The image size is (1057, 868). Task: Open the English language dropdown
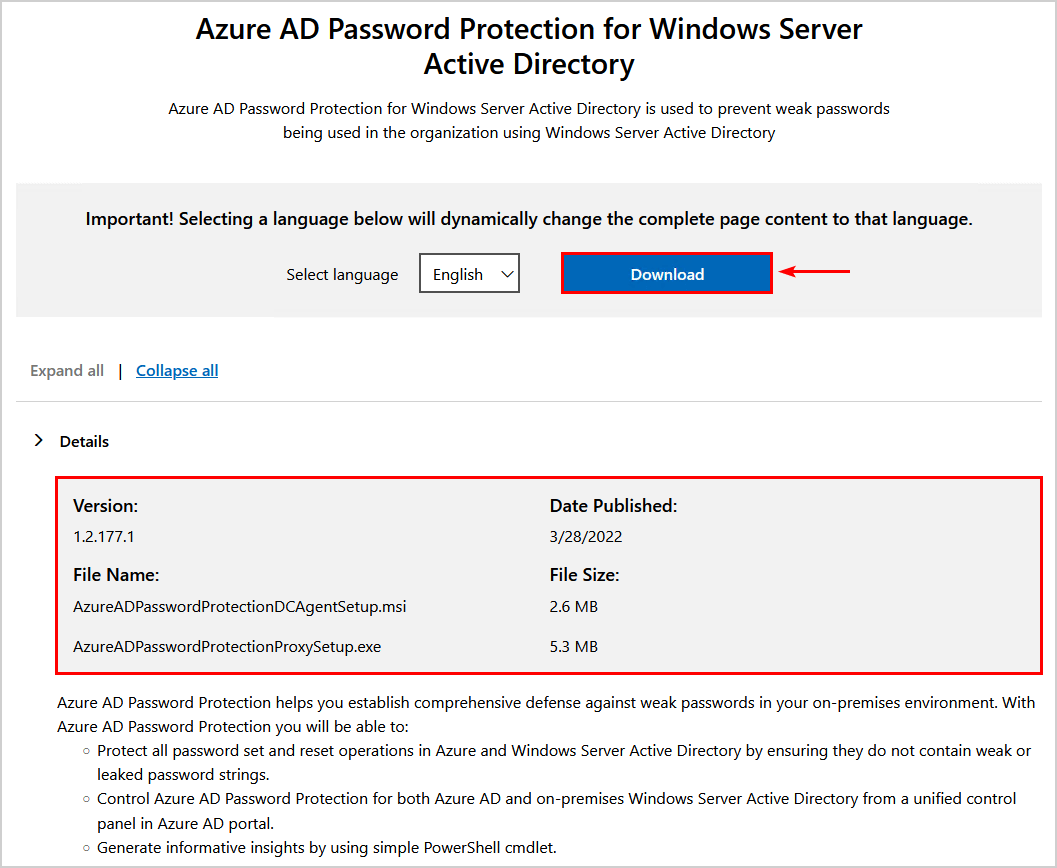(469, 274)
